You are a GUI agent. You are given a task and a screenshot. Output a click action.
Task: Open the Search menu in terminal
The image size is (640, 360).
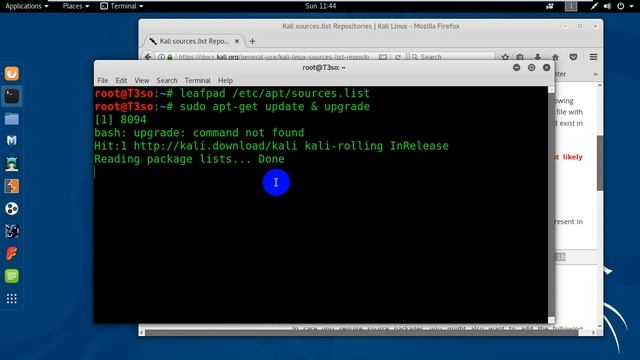point(167,80)
